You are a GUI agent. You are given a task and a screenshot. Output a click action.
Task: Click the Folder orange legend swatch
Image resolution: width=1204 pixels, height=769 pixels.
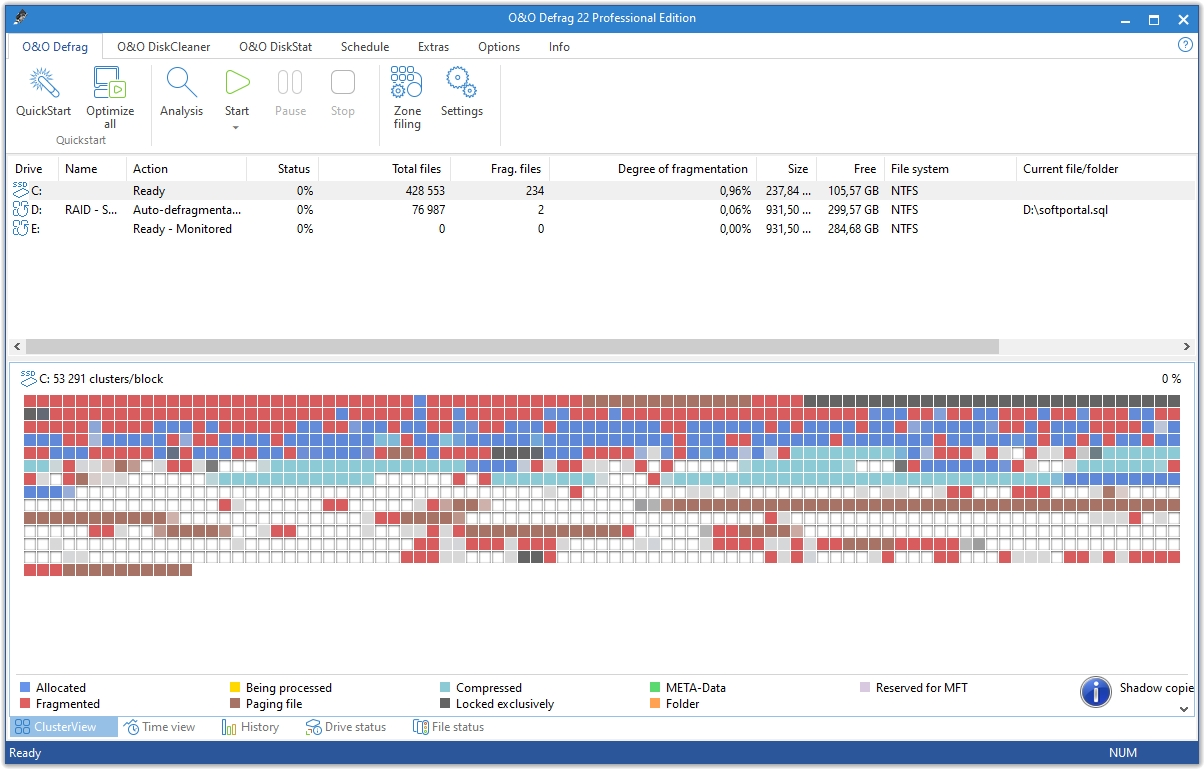coord(655,704)
